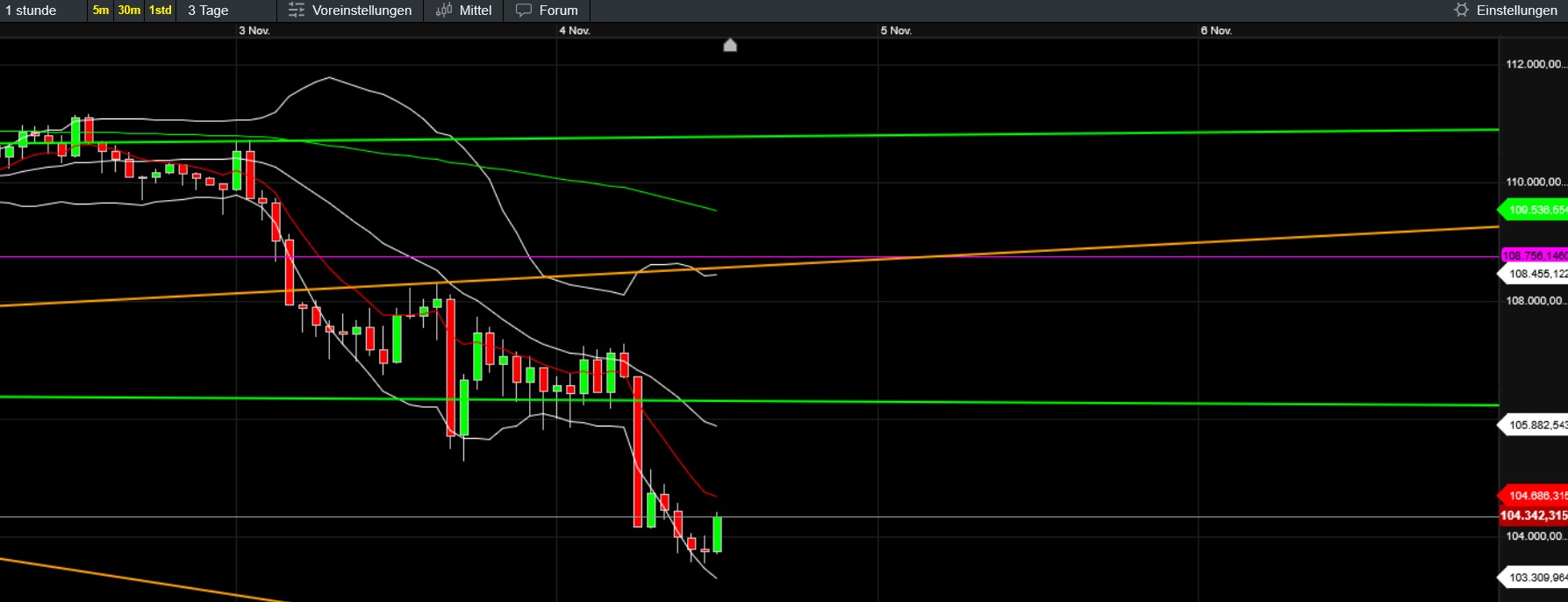Click the 104.000,00 price axis label
Viewport: 1568px width, 602px height.
1536,536
